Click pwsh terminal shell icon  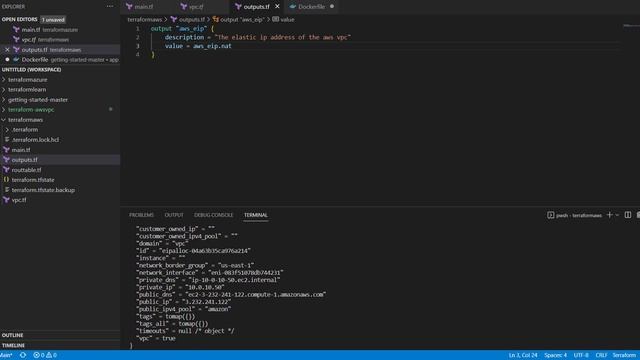(550, 215)
